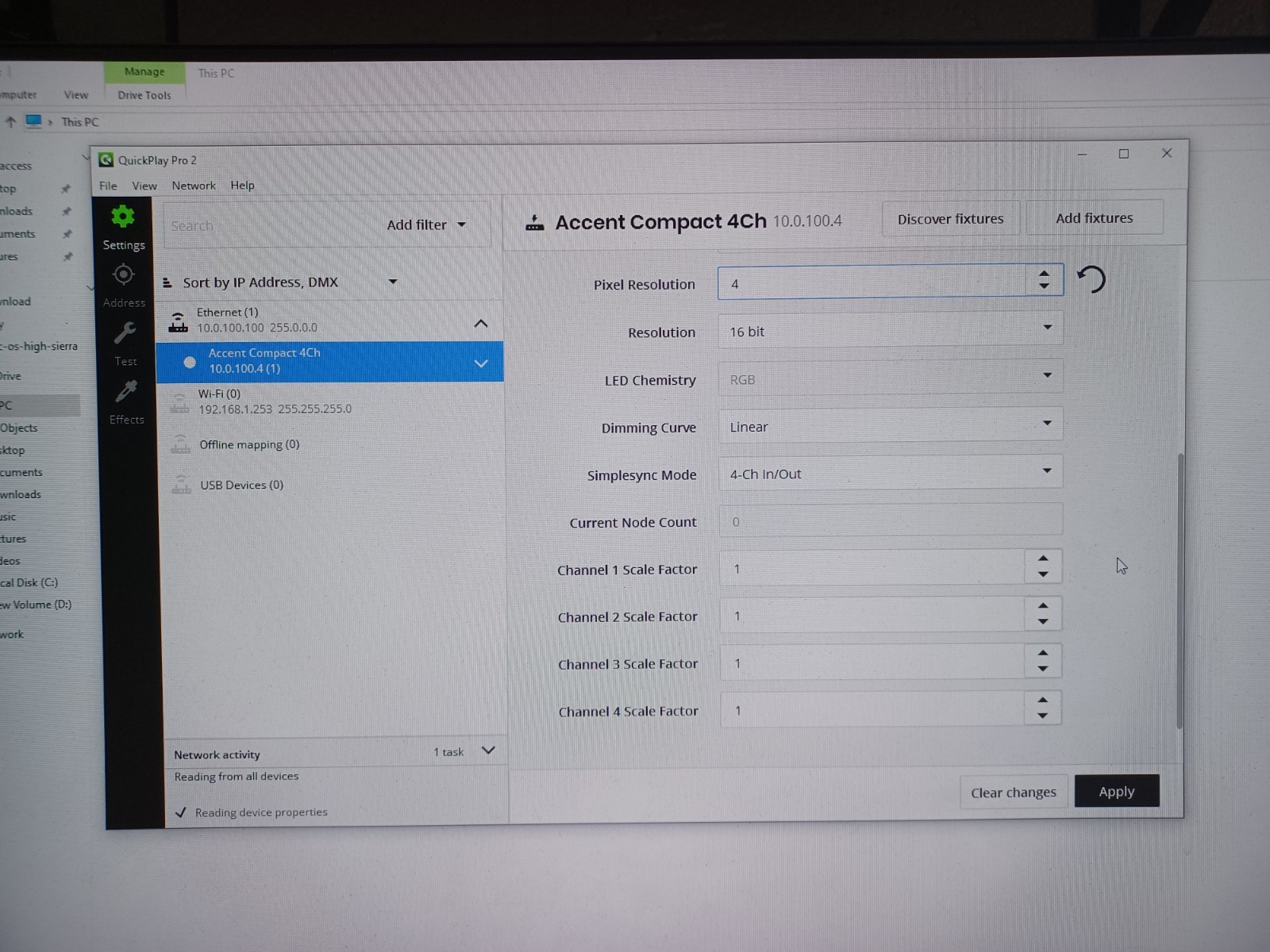Reset Pixel Resolution with the undo arrow
Screen dimensions: 1270x952
pyautogui.click(x=1091, y=279)
